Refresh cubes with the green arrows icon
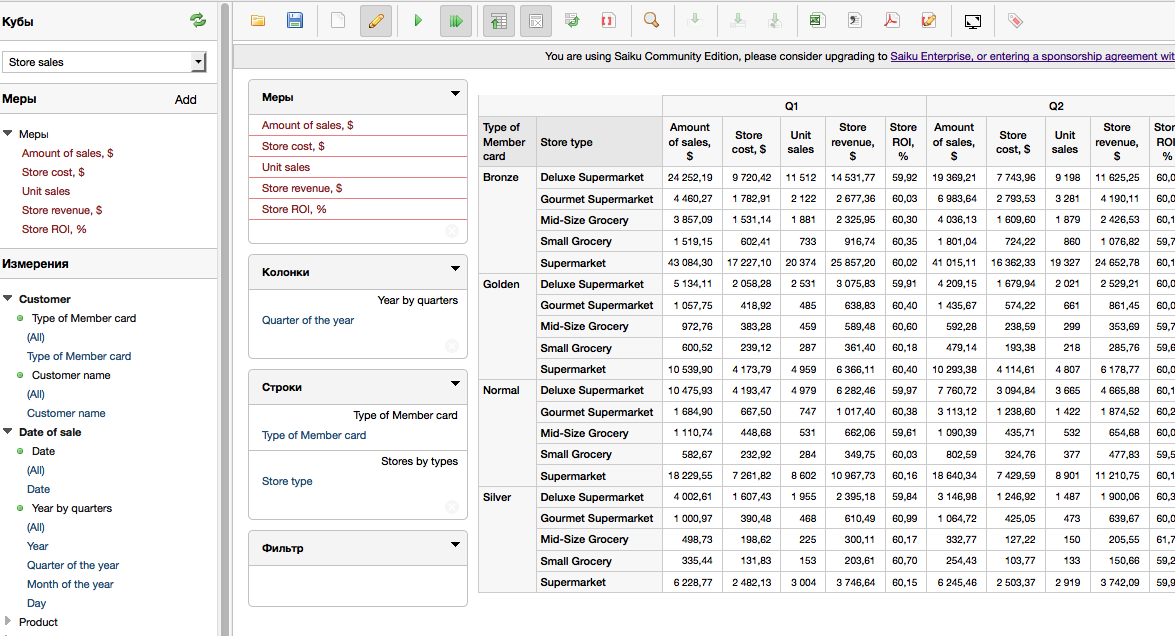The height and width of the screenshot is (636, 1175). pyautogui.click(x=198, y=20)
